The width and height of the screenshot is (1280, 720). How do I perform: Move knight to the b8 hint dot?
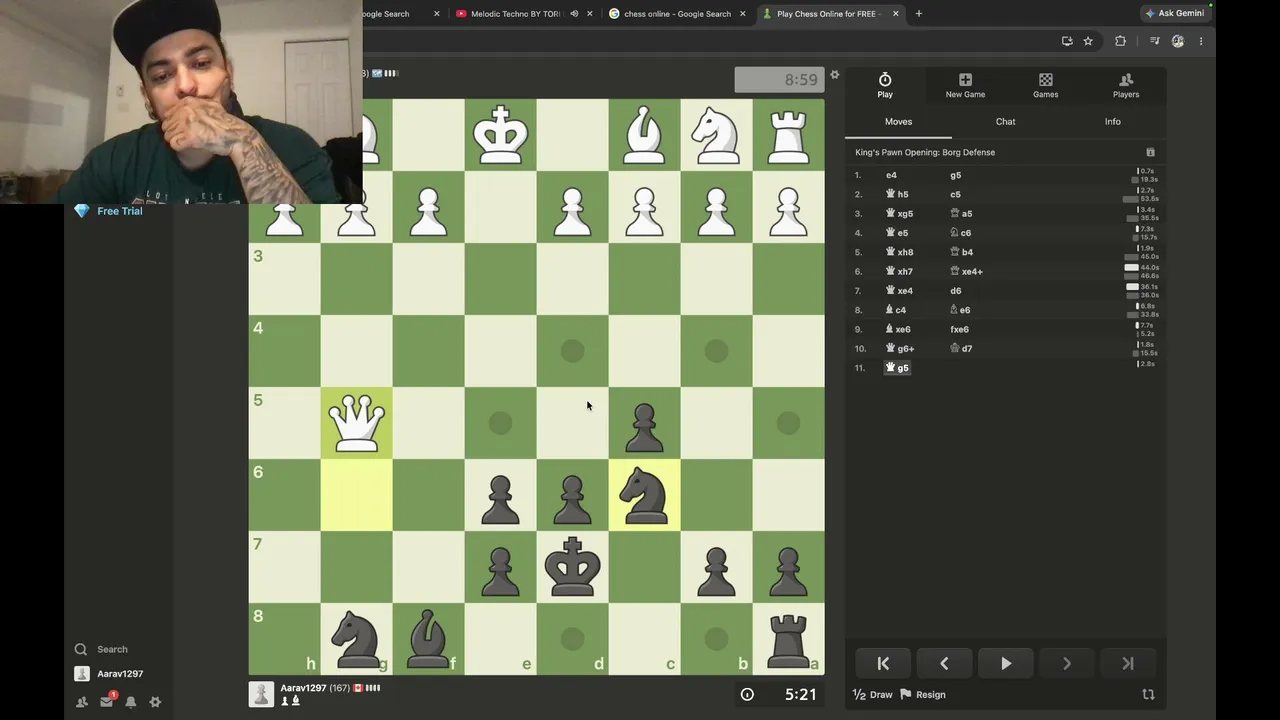717,639
